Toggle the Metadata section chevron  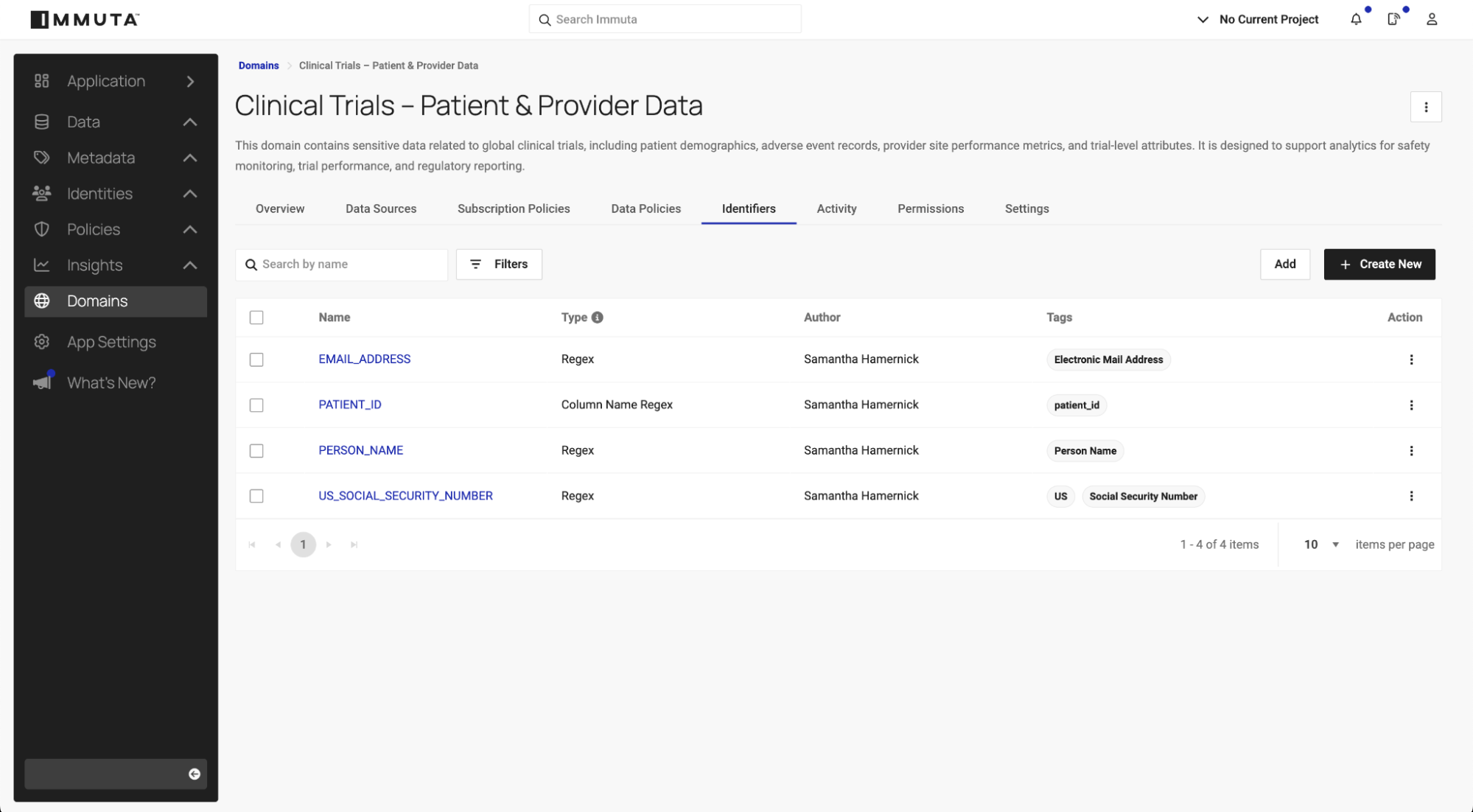[x=190, y=158]
